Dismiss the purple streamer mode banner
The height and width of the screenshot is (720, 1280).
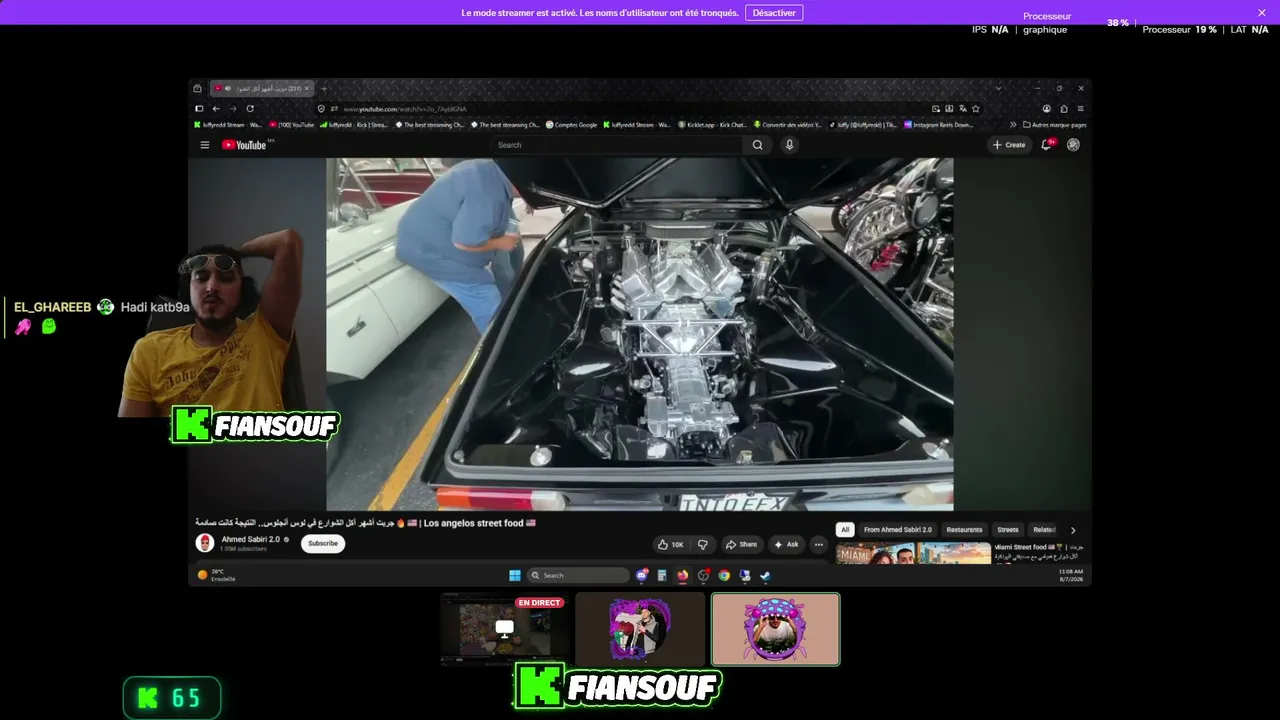click(1262, 13)
